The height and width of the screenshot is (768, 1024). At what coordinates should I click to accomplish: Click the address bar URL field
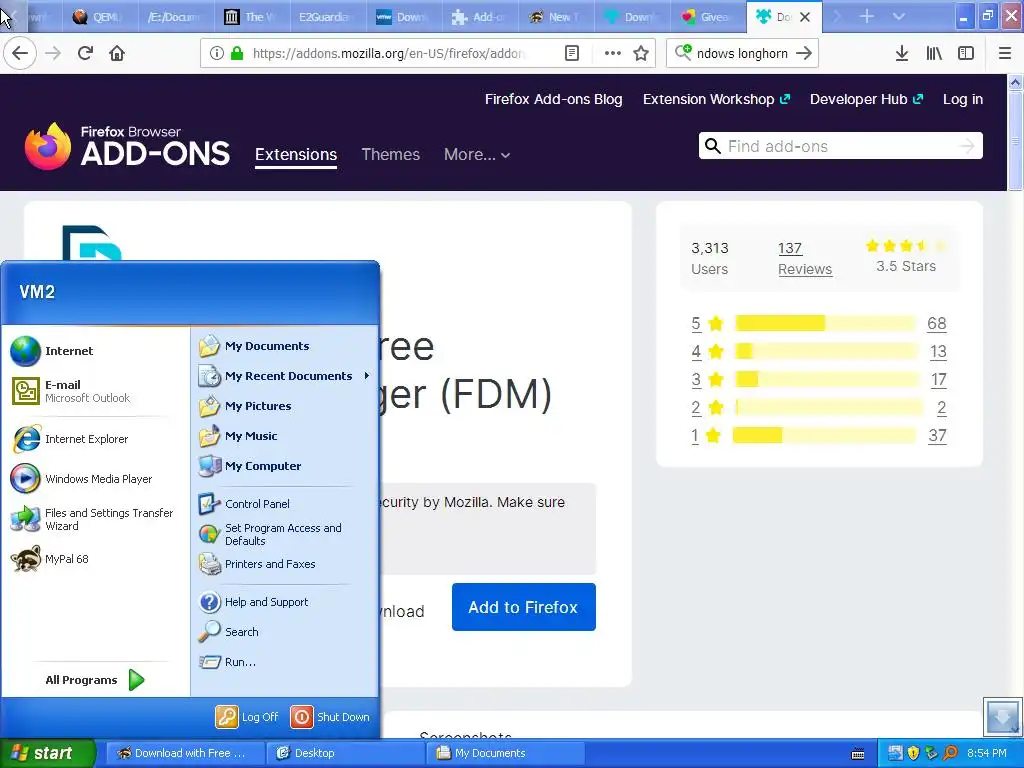click(389, 53)
